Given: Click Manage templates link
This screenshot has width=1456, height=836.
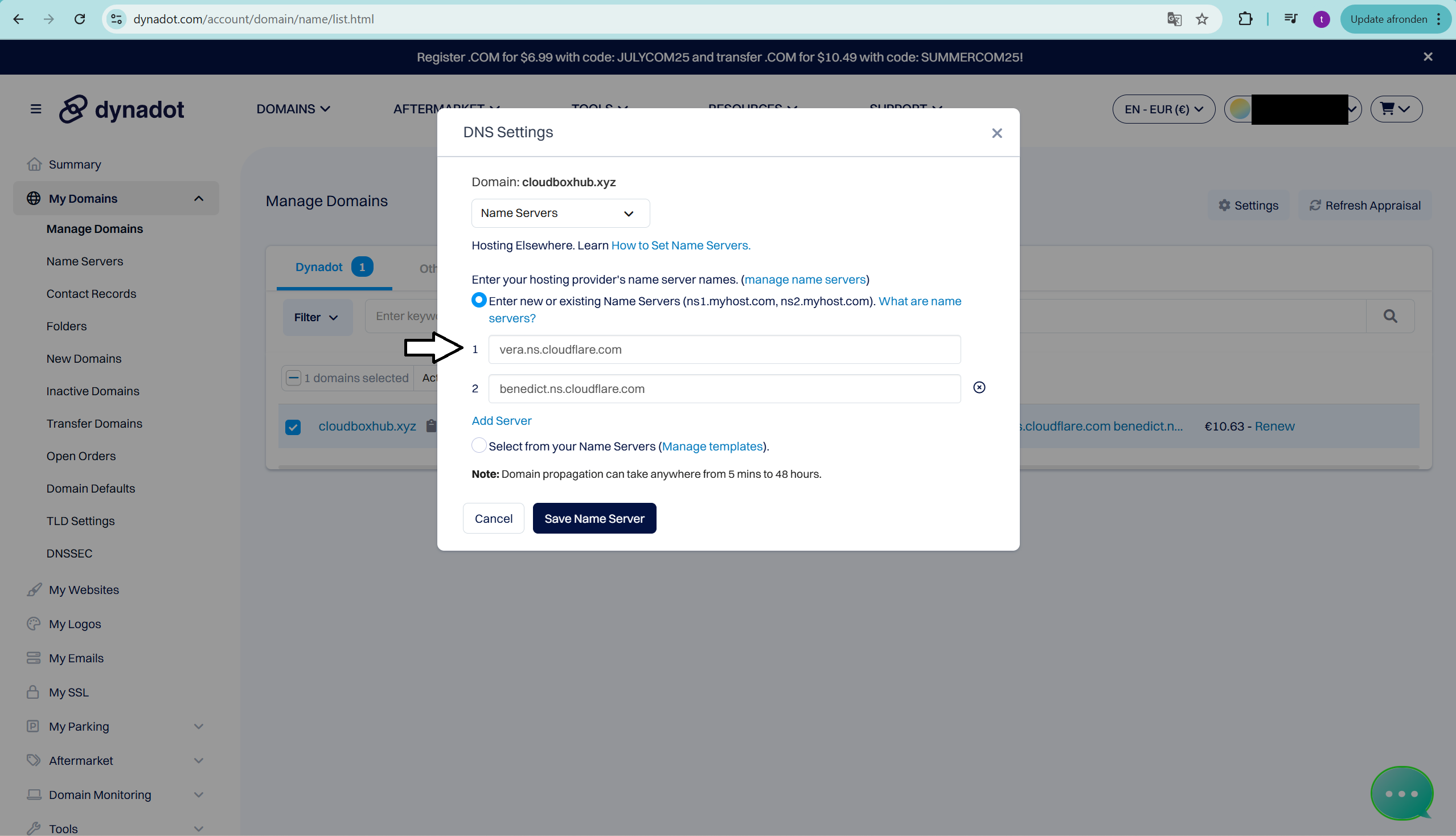Looking at the screenshot, I should coord(712,446).
